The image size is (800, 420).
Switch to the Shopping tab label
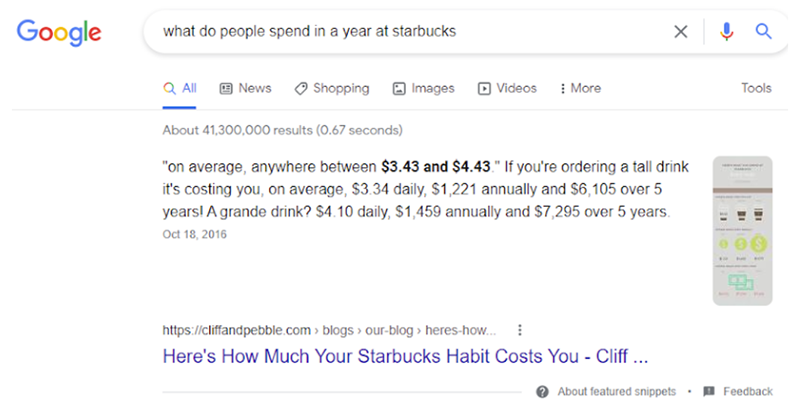(341, 88)
